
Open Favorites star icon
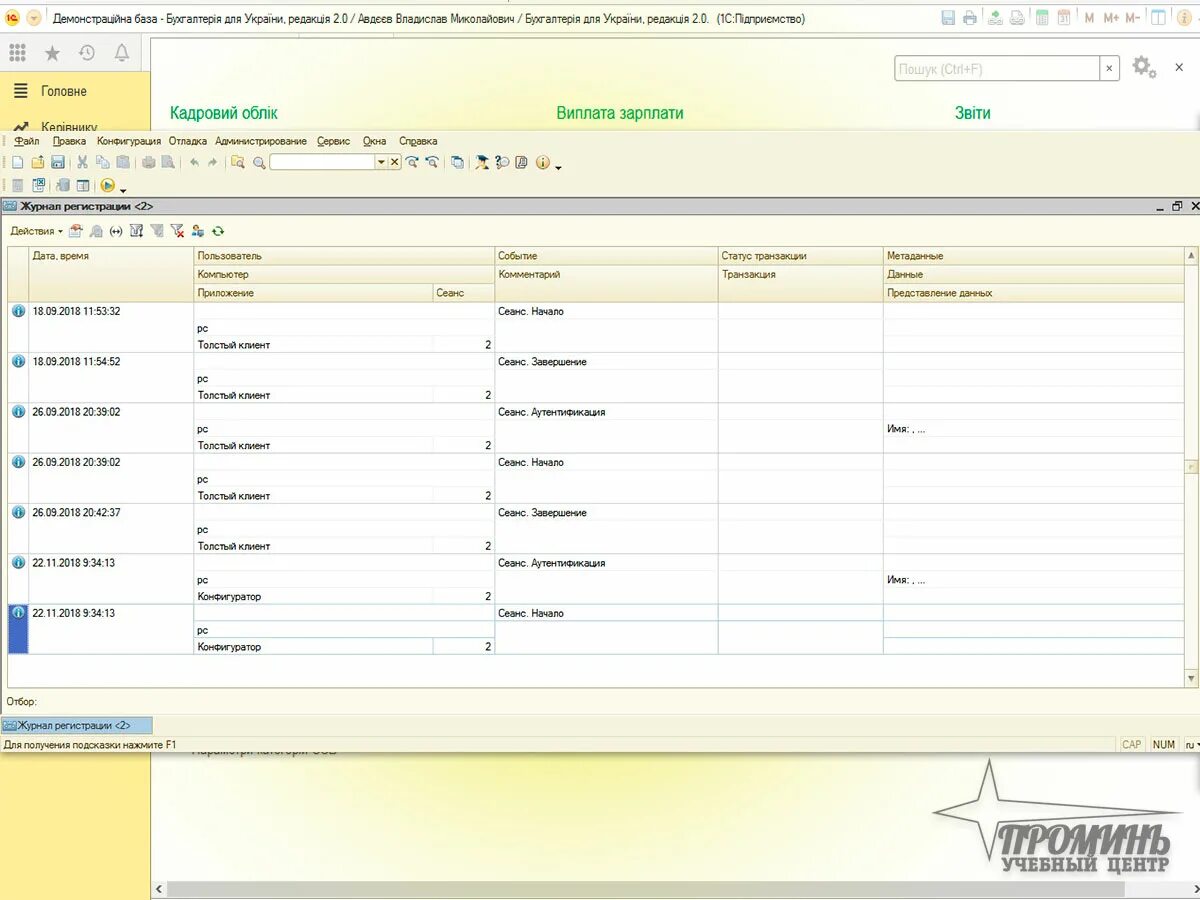[x=52, y=53]
